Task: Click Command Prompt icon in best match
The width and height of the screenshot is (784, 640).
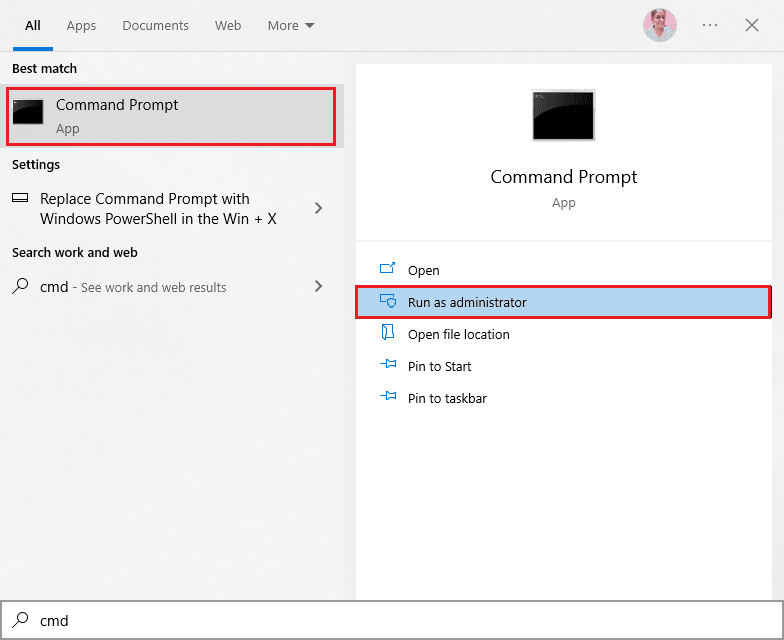Action: (28, 112)
